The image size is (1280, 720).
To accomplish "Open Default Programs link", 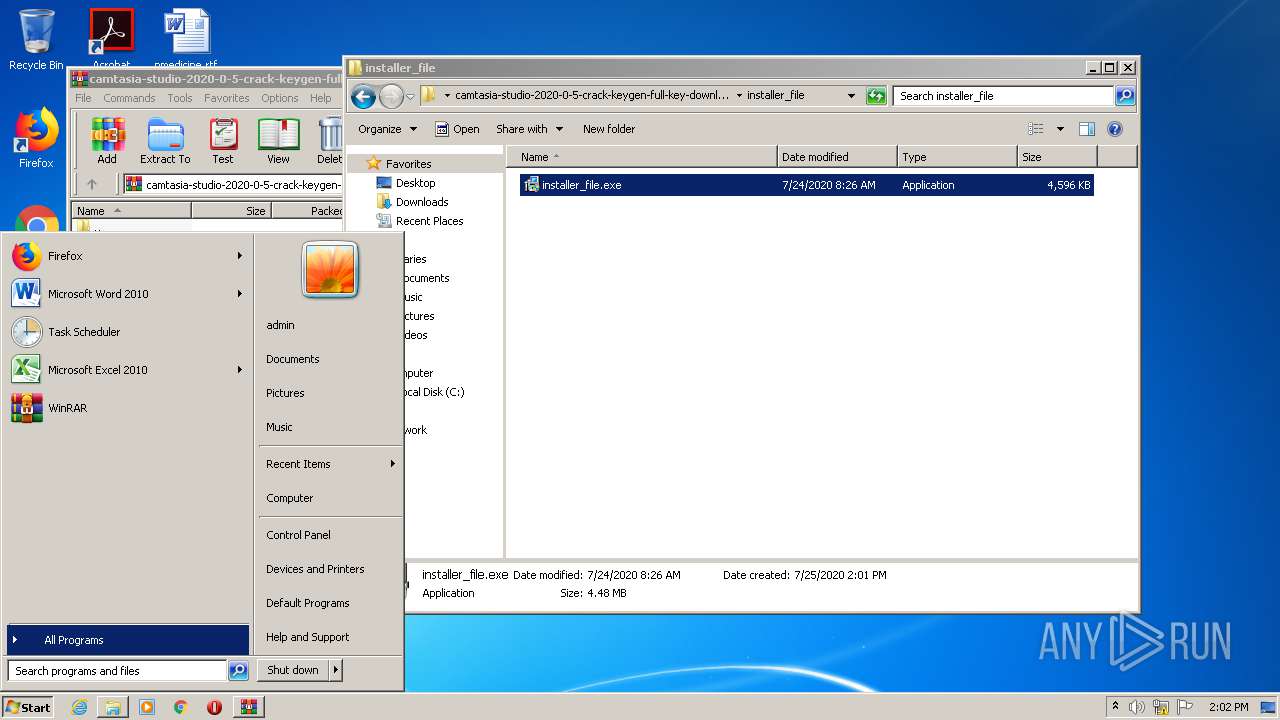I will click(x=307, y=603).
